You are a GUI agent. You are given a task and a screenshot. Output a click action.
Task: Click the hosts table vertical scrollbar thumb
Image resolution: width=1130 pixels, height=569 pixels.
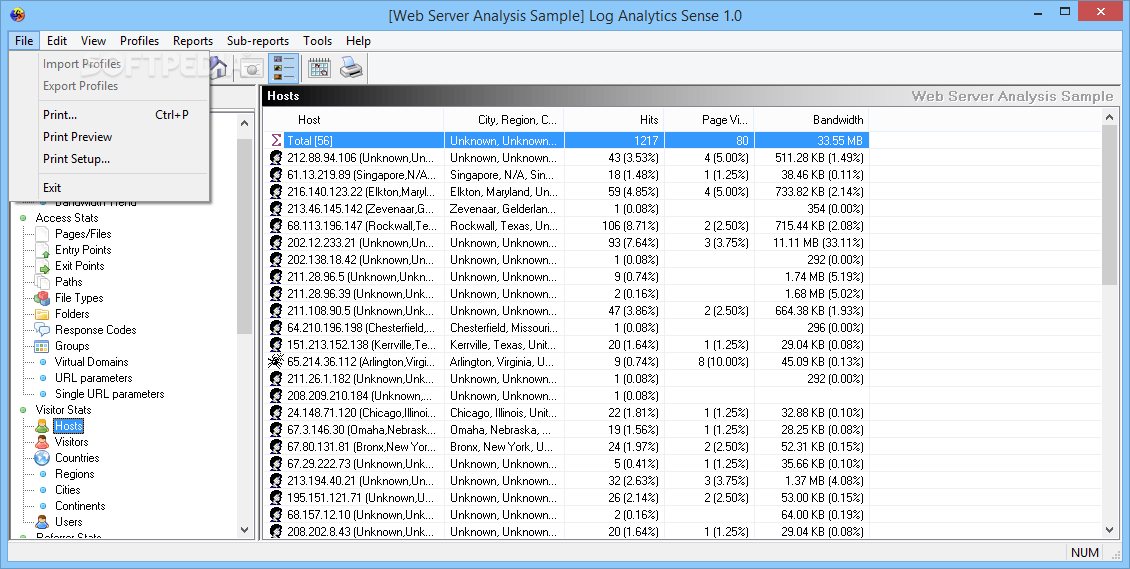[1109, 207]
